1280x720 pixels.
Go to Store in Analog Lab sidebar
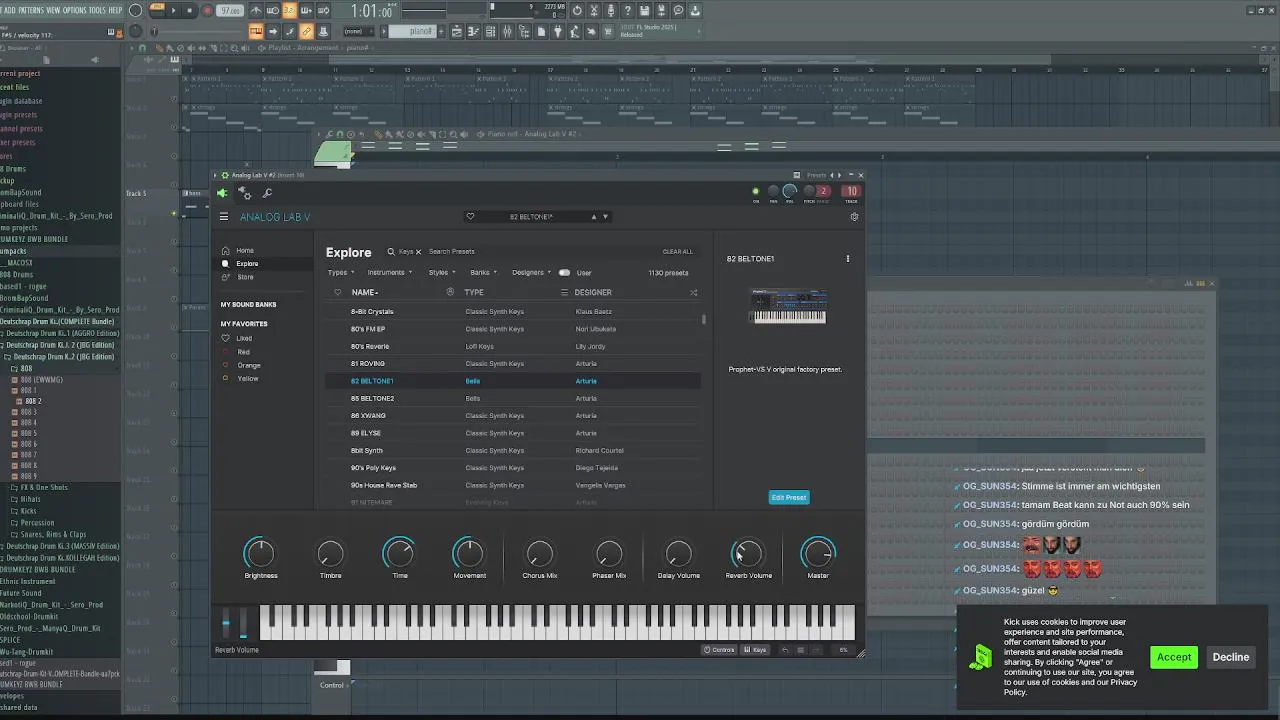(245, 277)
